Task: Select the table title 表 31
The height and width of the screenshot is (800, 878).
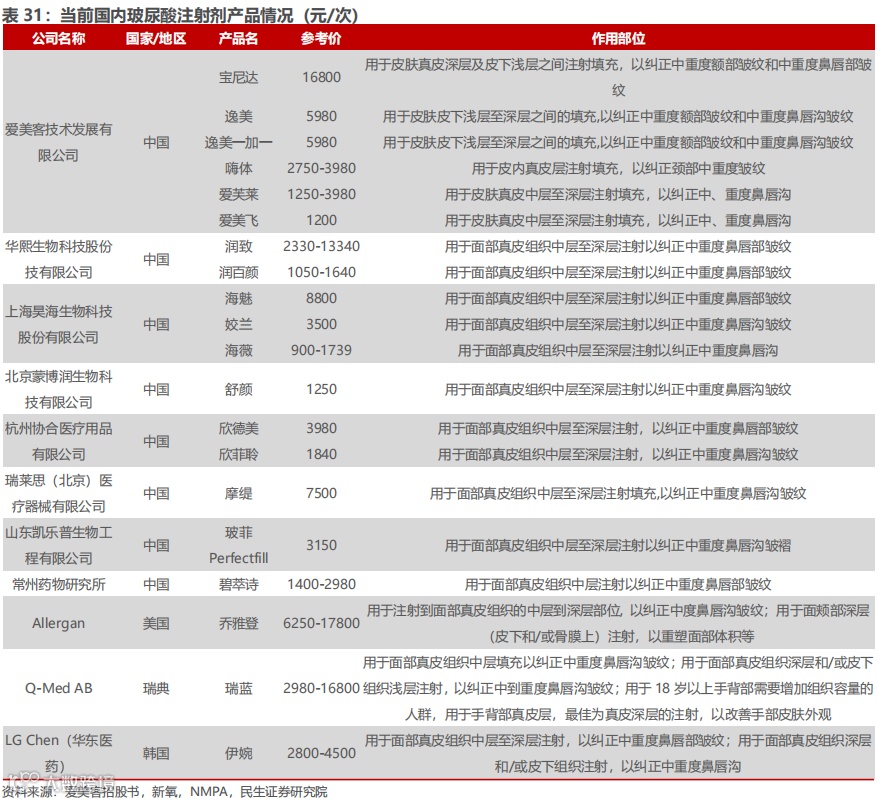Action: click(180, 15)
